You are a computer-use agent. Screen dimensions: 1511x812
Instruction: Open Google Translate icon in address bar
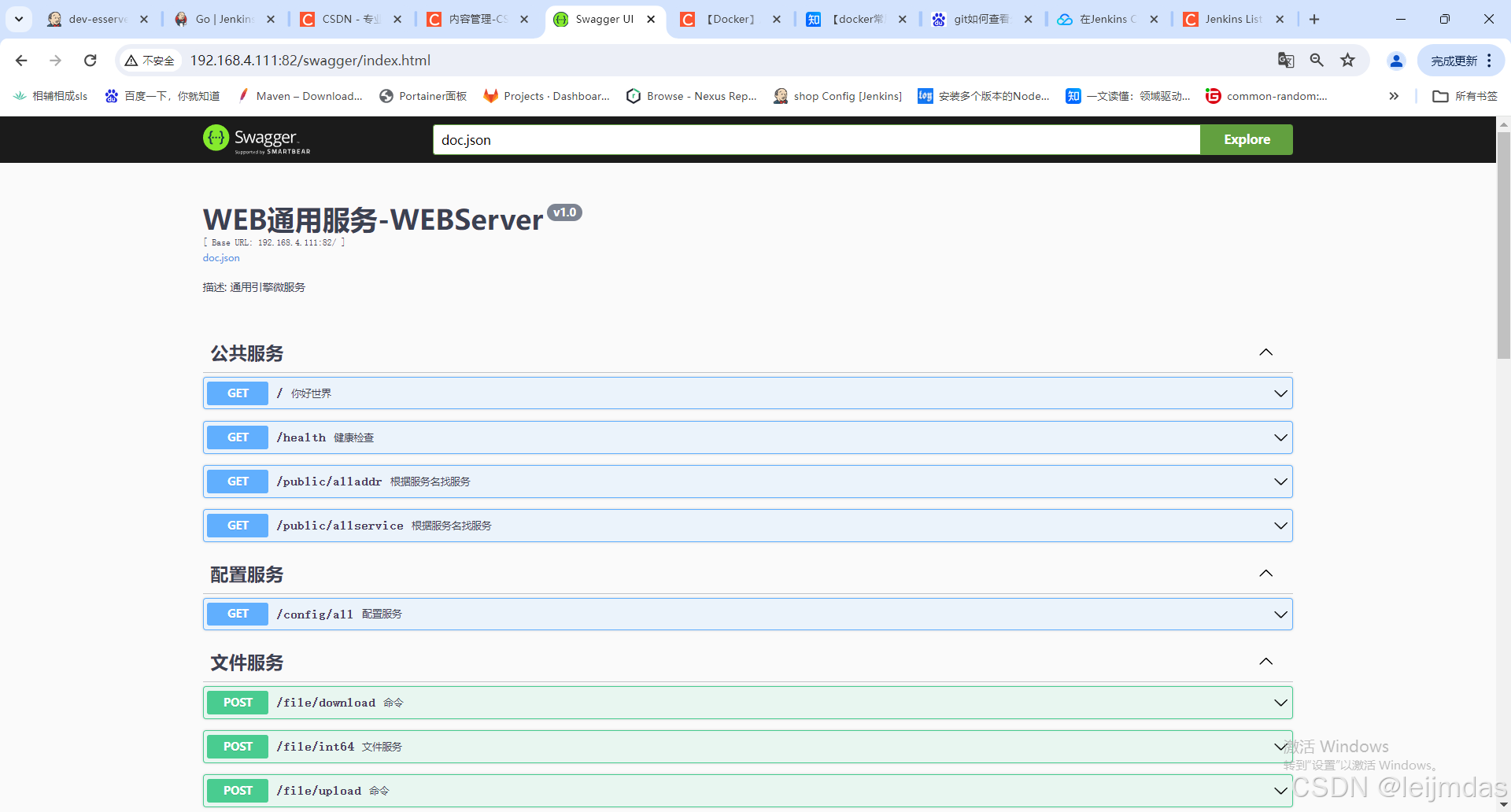(1286, 60)
